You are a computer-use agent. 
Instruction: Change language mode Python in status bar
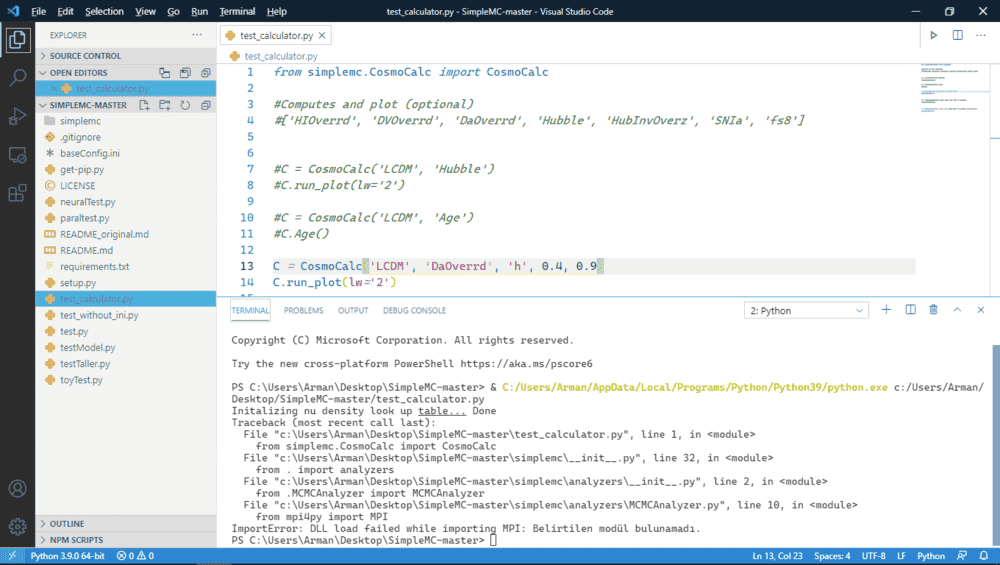point(931,556)
